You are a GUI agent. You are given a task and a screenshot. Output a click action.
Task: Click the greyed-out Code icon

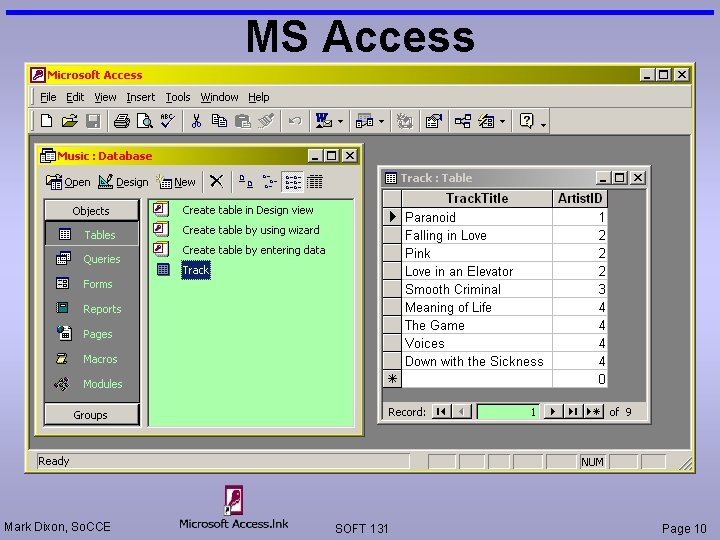(405, 121)
